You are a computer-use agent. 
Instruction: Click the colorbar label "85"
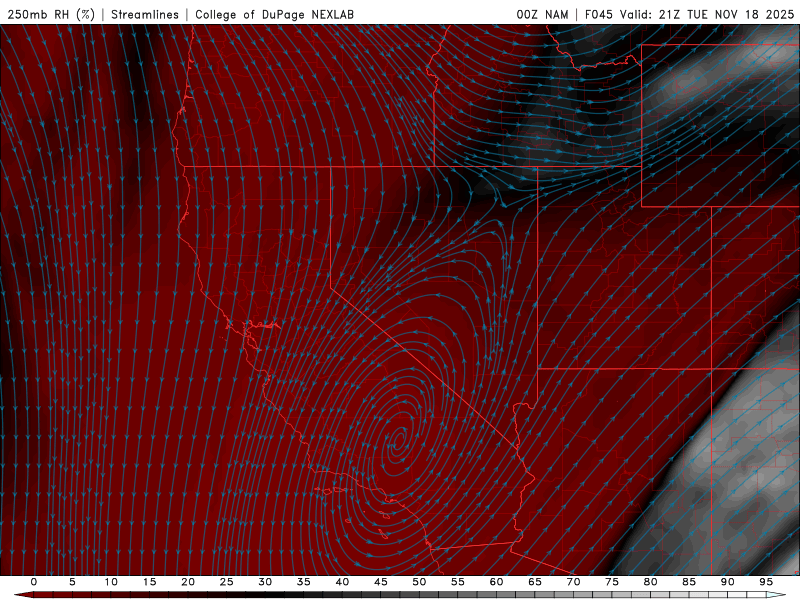point(689,582)
